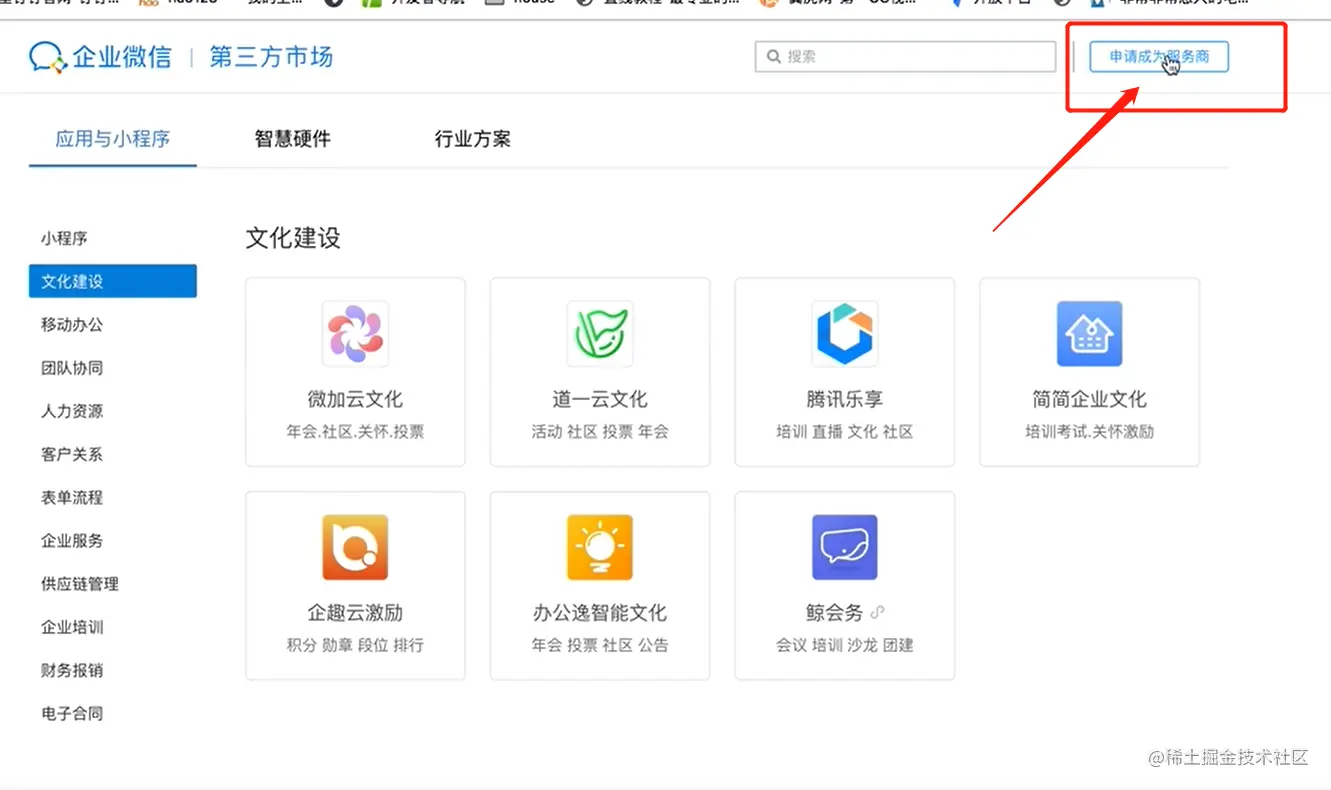Screen dimensions: 1331x790
Task: Switch to 行业方案 tab
Action: 472,139
